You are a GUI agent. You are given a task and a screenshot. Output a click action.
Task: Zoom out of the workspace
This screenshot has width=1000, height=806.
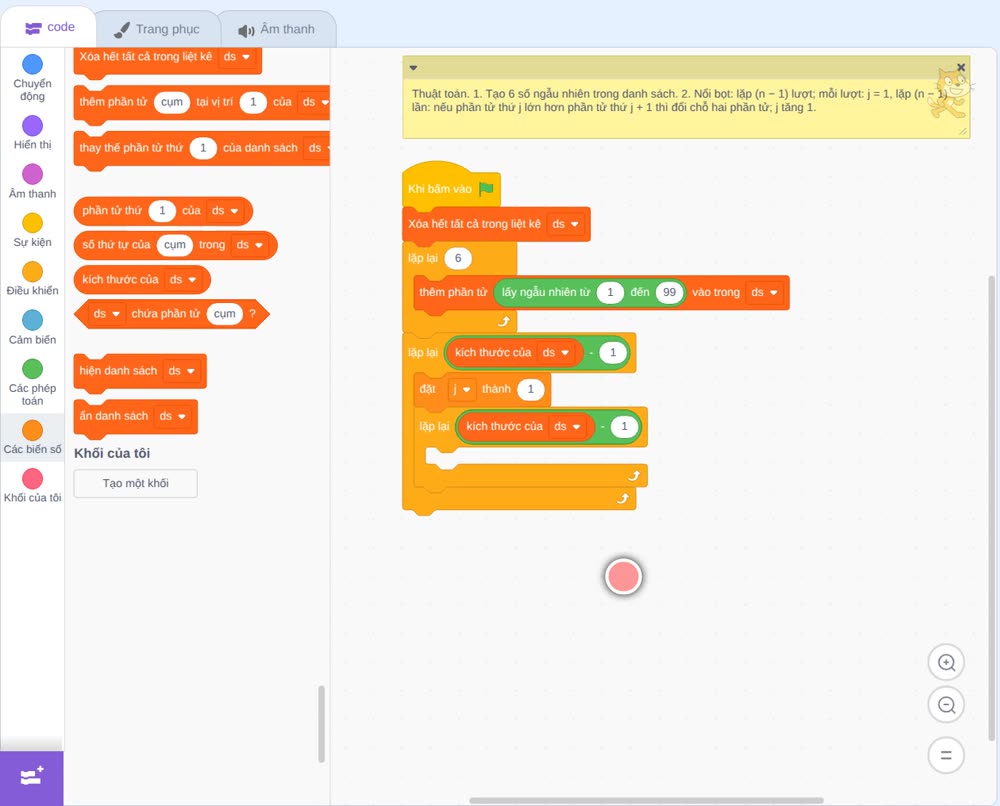coord(946,705)
